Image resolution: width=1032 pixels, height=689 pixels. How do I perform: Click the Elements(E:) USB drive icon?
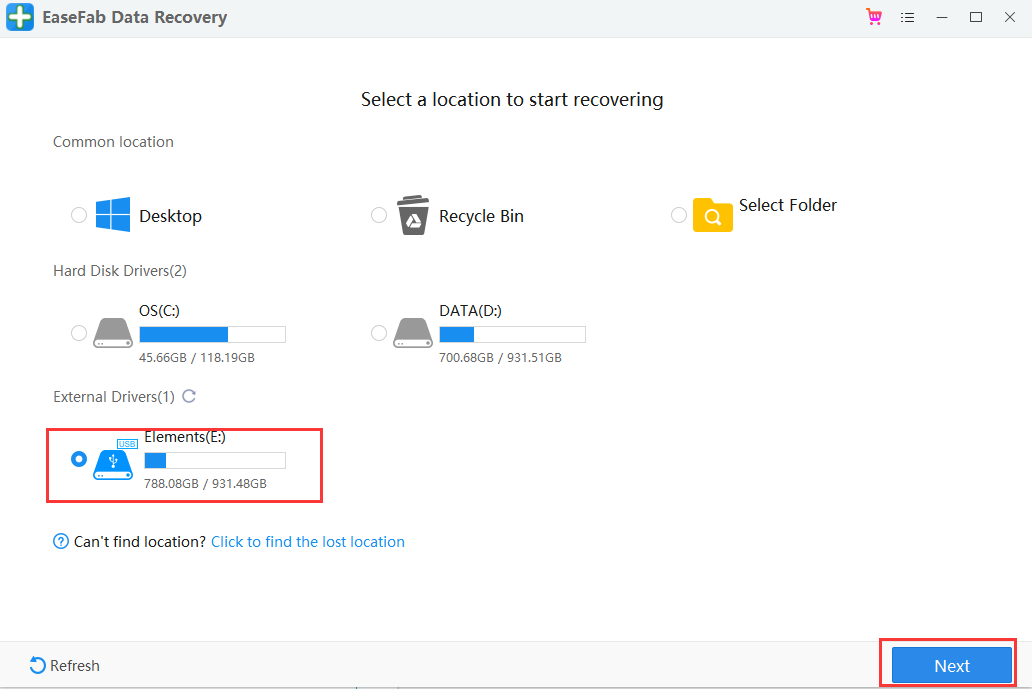(x=113, y=461)
